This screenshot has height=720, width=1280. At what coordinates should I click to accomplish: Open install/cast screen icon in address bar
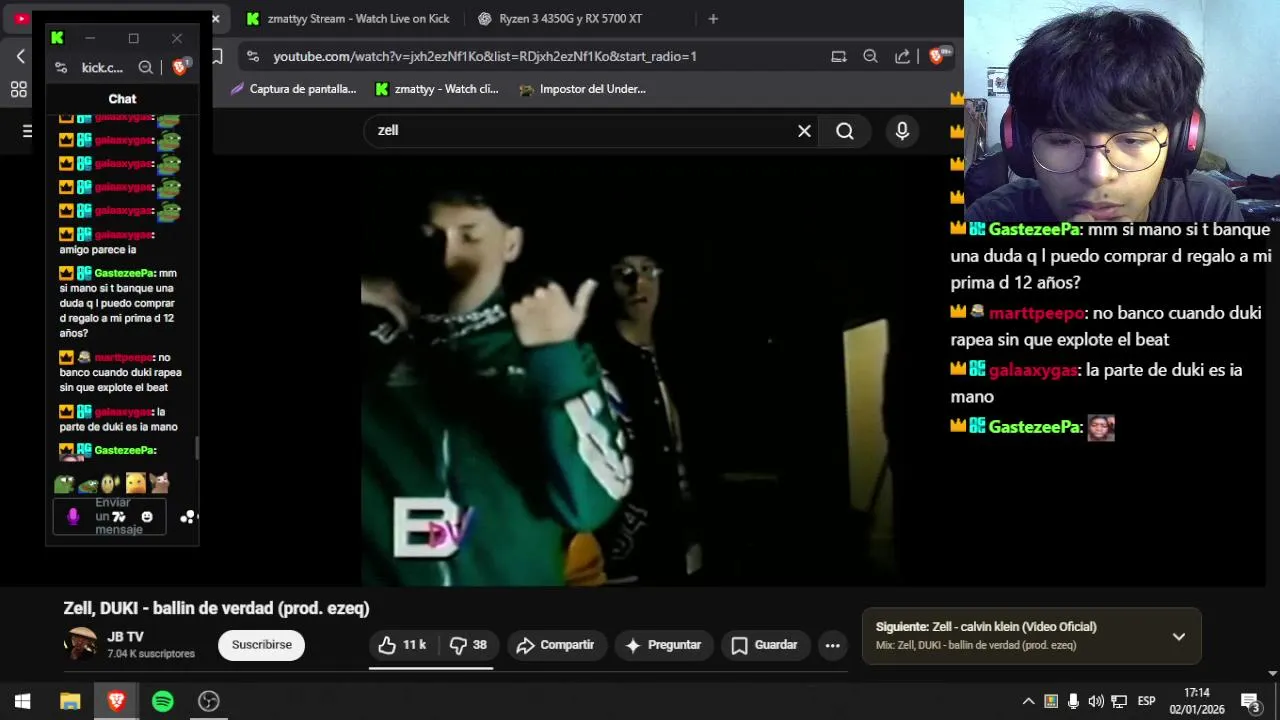839,57
